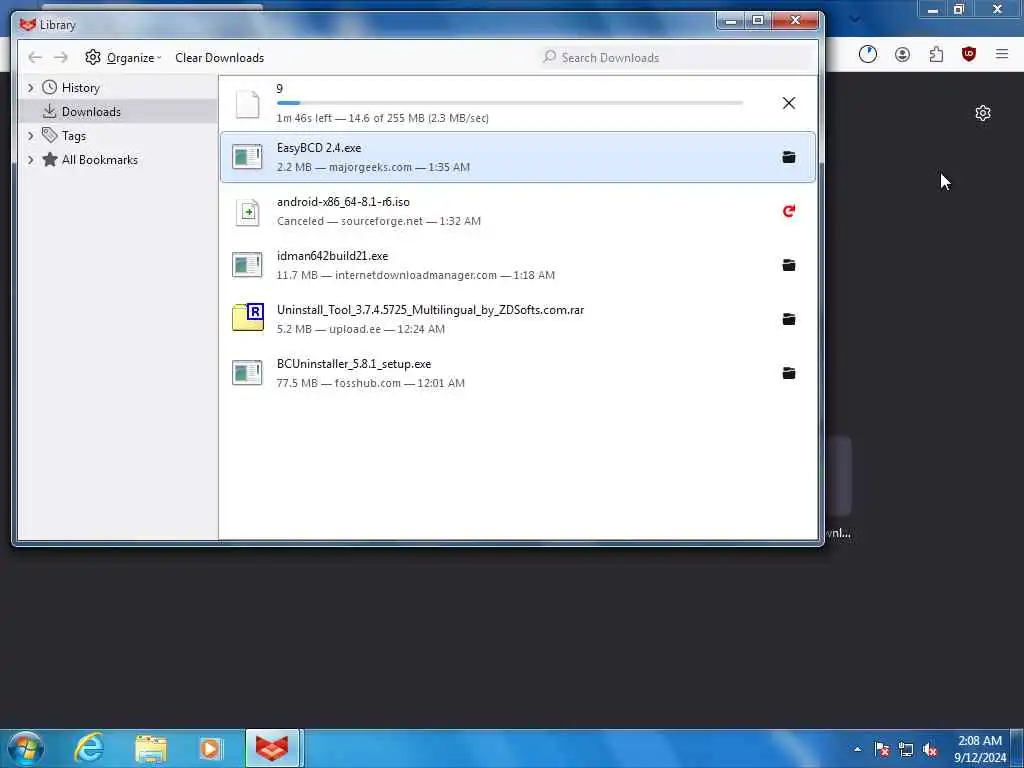
Task: Open the Action Center flag icon
Action: (882, 749)
